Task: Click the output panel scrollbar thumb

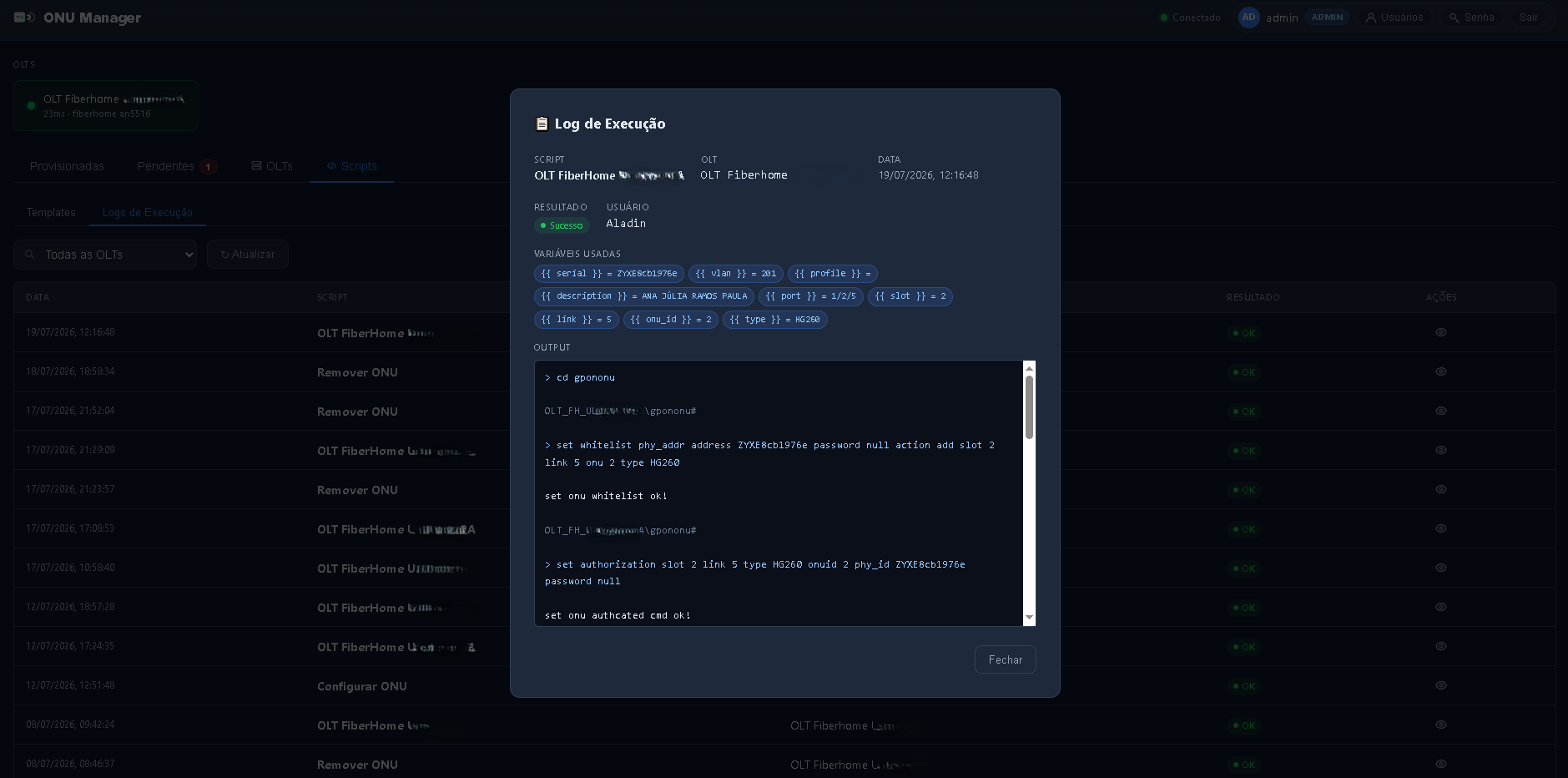Action: coord(1029,407)
